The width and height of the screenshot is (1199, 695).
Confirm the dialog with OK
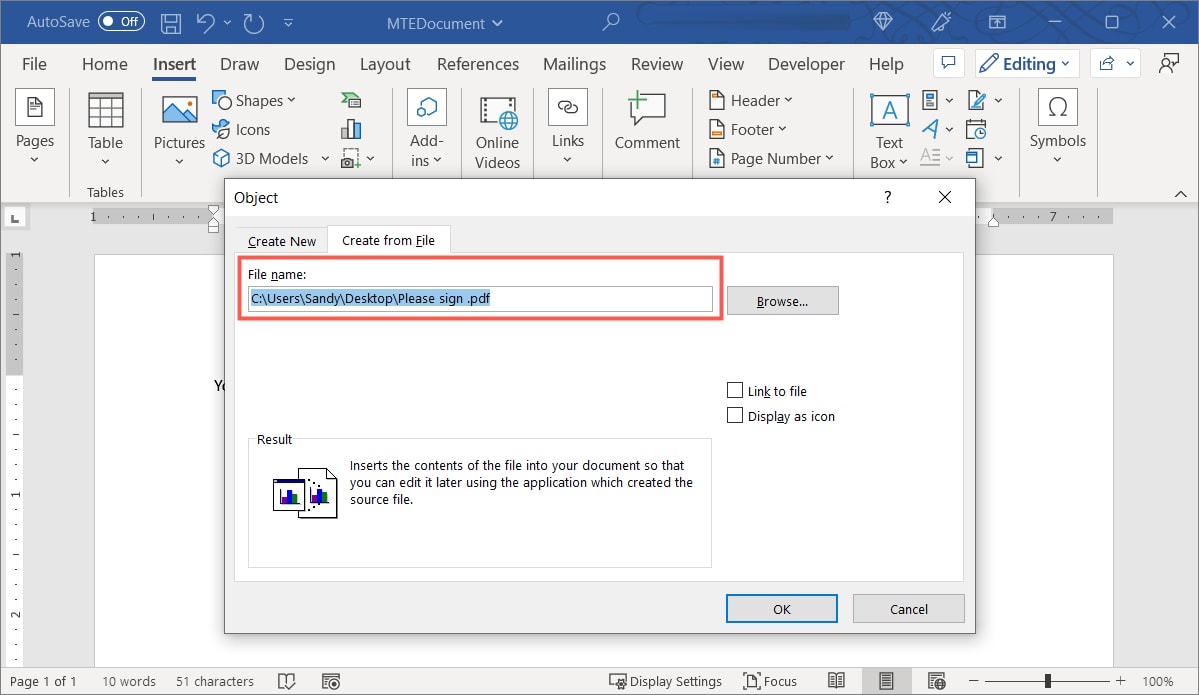coord(781,608)
